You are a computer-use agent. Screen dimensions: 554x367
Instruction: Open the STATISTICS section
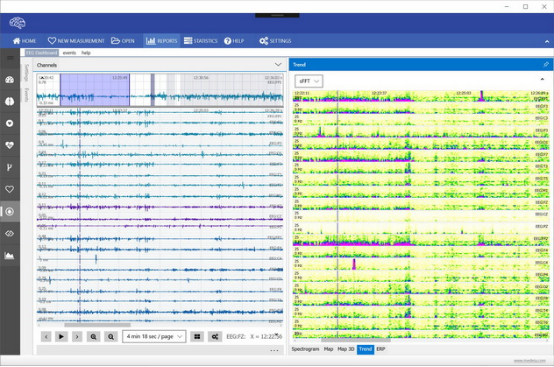coord(201,41)
